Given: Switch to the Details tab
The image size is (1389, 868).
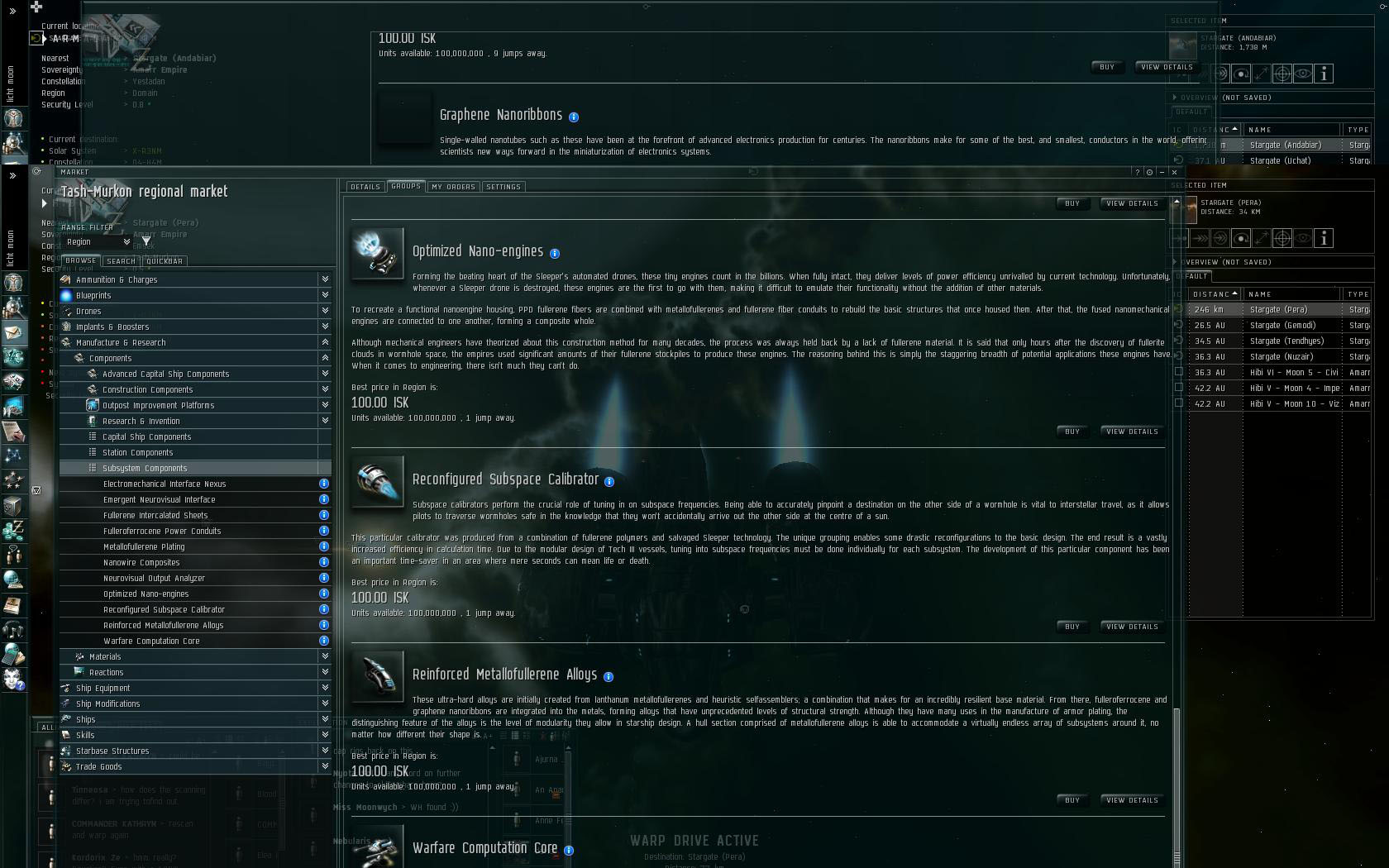Looking at the screenshot, I should tap(365, 187).
